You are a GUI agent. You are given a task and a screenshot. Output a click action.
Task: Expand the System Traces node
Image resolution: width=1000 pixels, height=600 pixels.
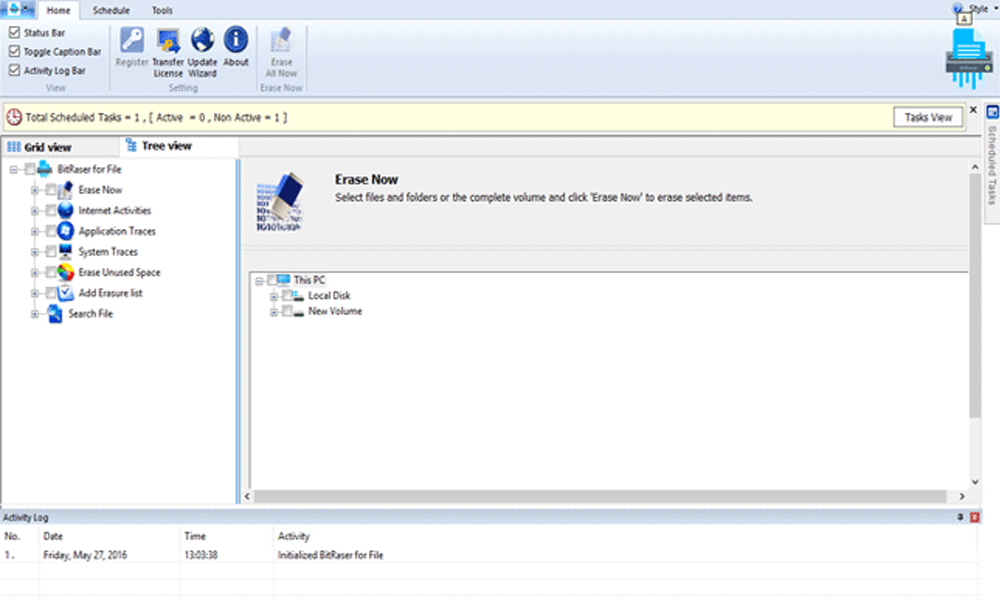coord(35,252)
